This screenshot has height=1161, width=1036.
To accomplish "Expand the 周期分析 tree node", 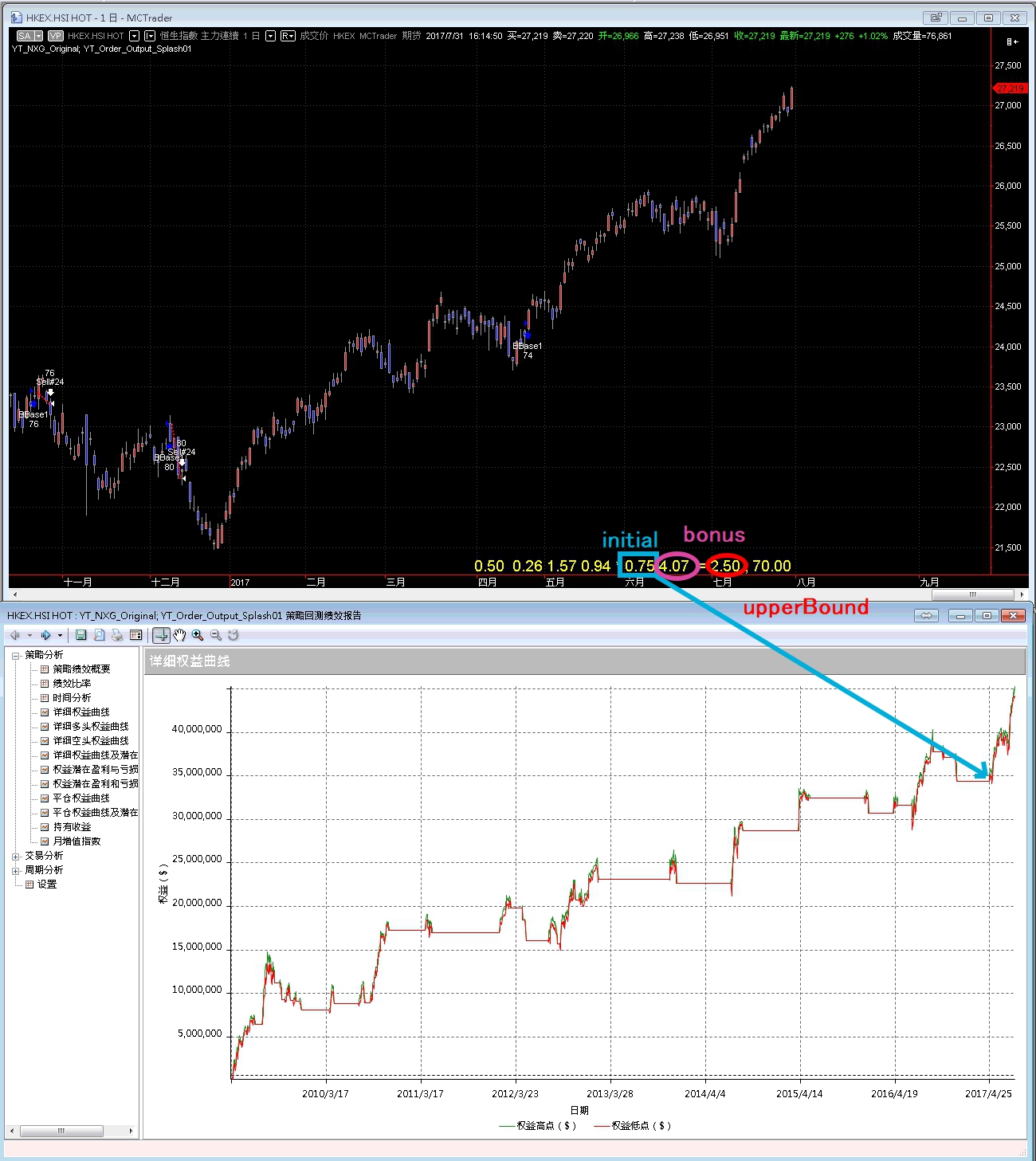I will [15, 870].
